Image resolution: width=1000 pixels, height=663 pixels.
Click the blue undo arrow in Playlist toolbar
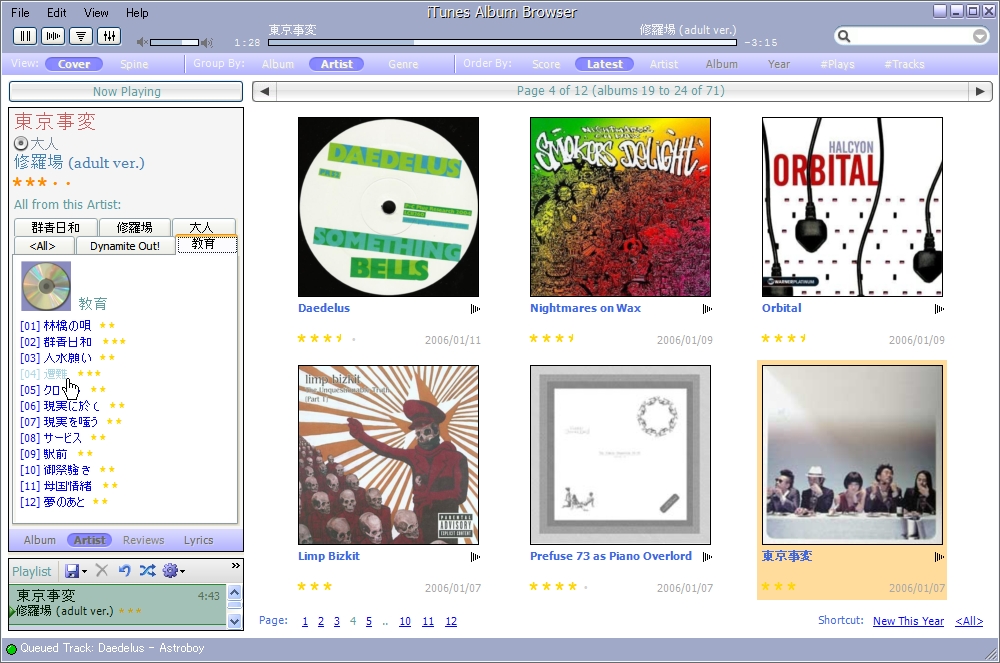124,571
